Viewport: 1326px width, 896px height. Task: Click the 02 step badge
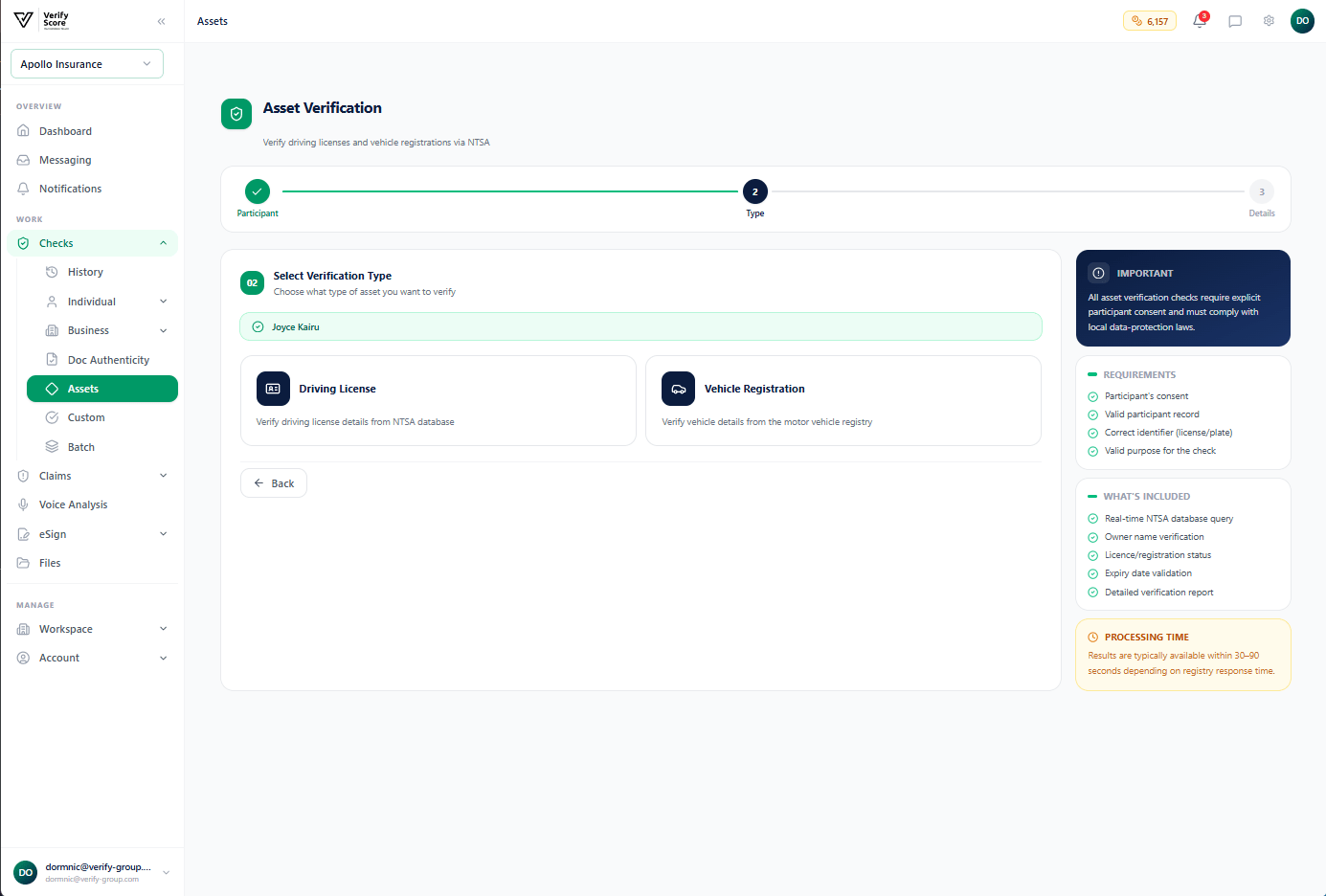252,283
